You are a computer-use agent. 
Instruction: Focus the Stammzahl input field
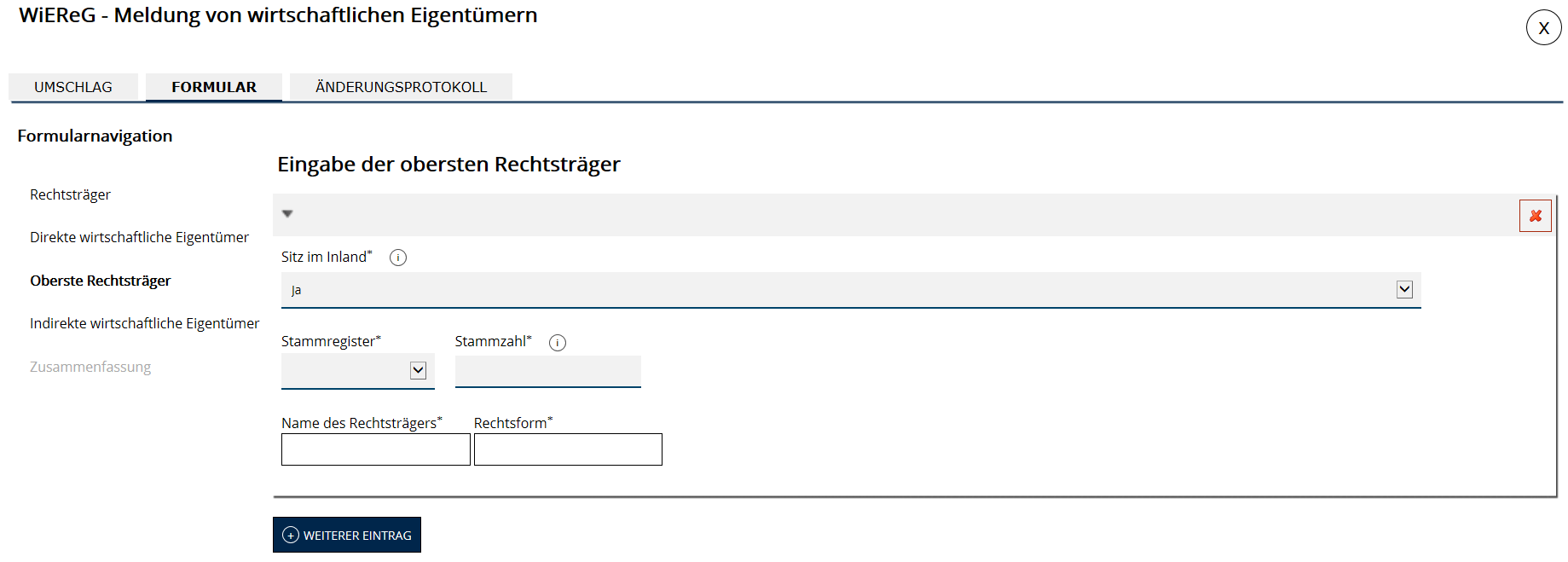coord(547,371)
